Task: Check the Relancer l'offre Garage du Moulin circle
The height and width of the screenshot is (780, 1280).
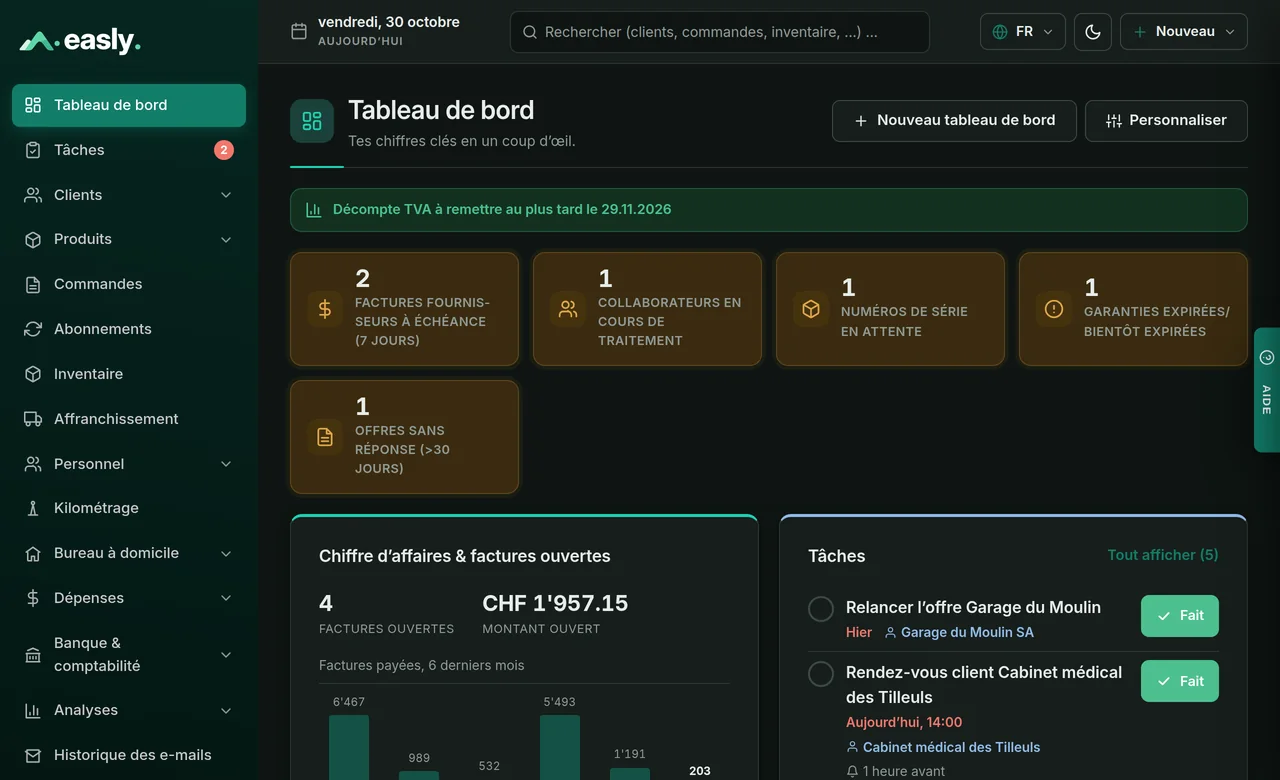Action: click(821, 608)
